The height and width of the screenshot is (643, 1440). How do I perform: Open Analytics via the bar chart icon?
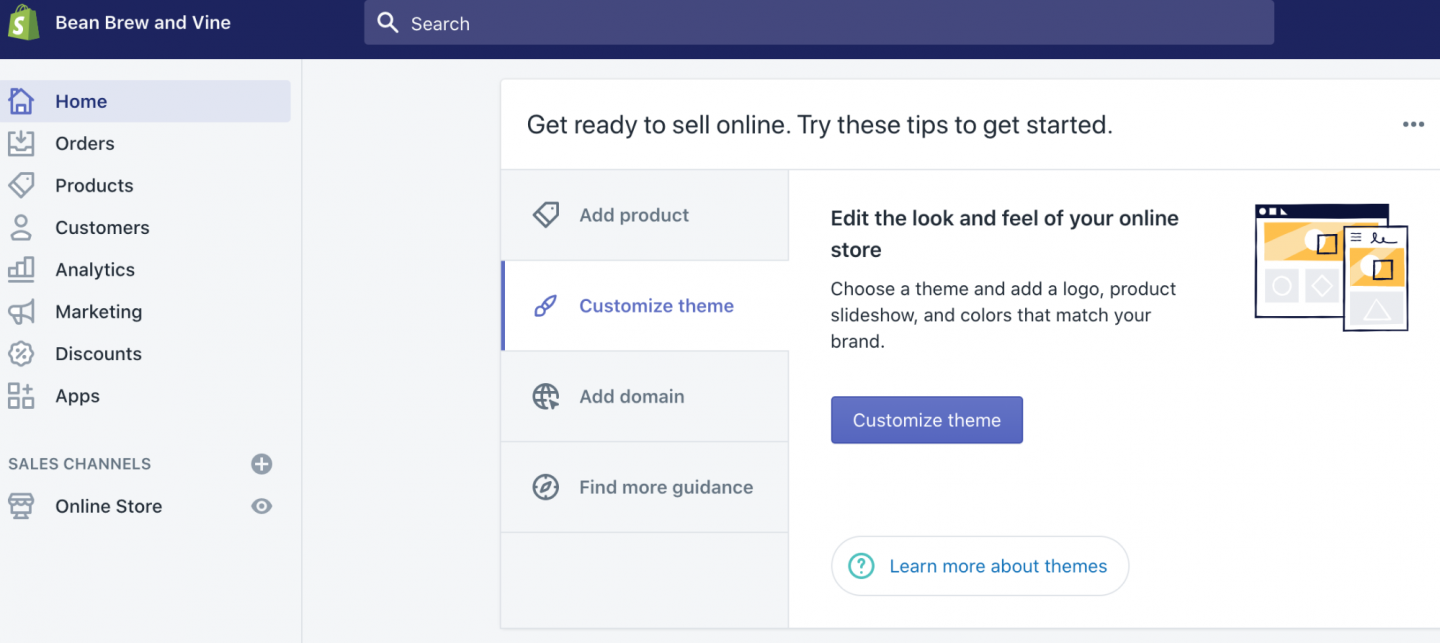click(x=21, y=269)
